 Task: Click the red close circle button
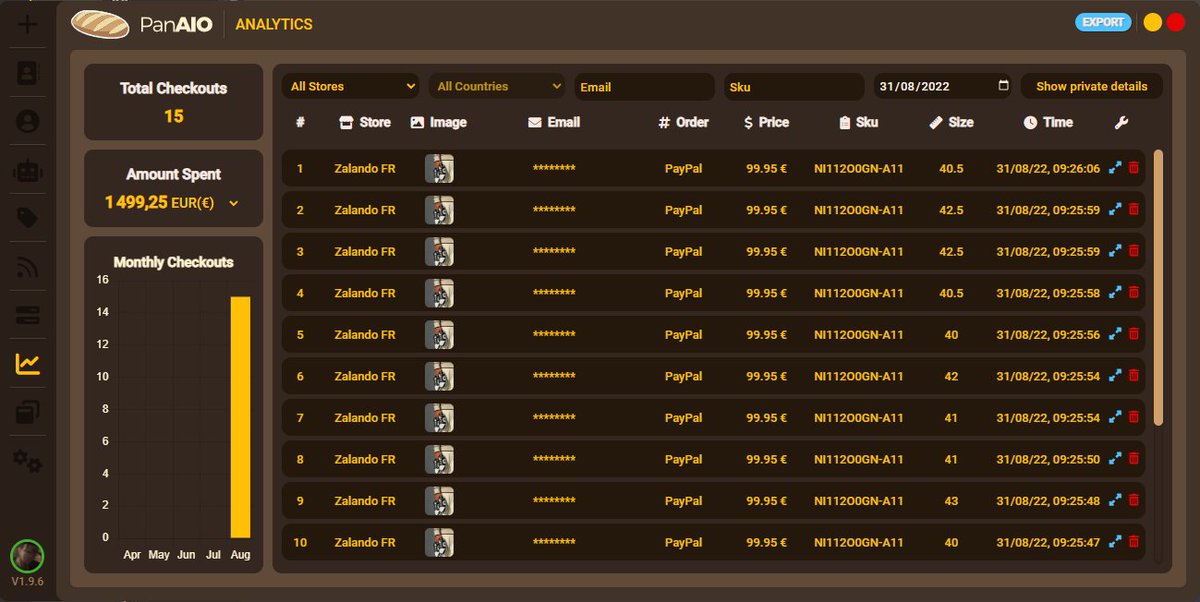coord(1175,22)
